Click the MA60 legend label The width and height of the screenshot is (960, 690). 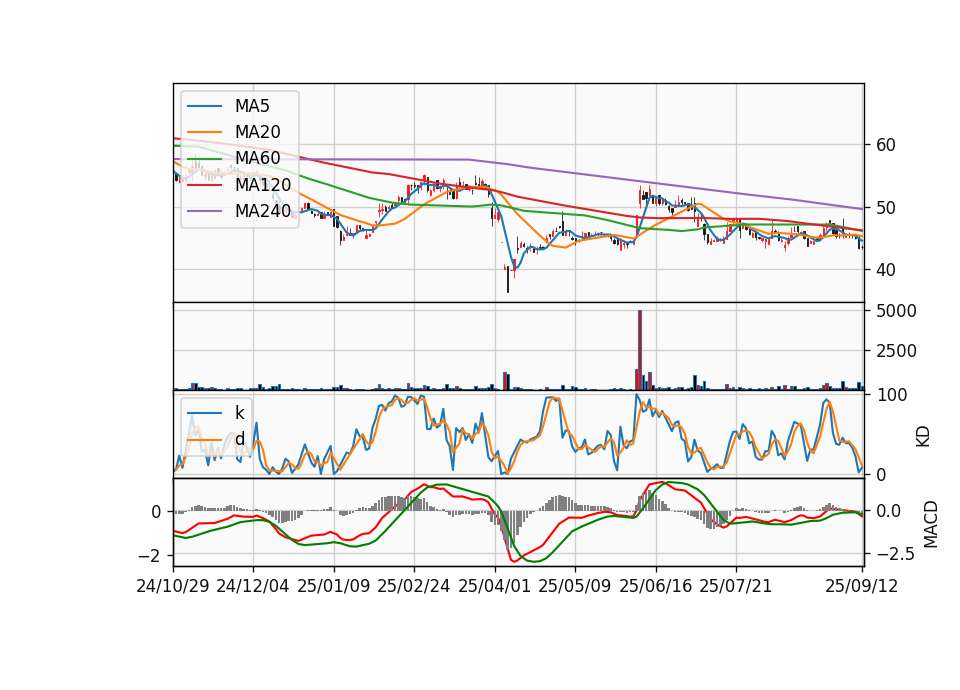coord(257,159)
